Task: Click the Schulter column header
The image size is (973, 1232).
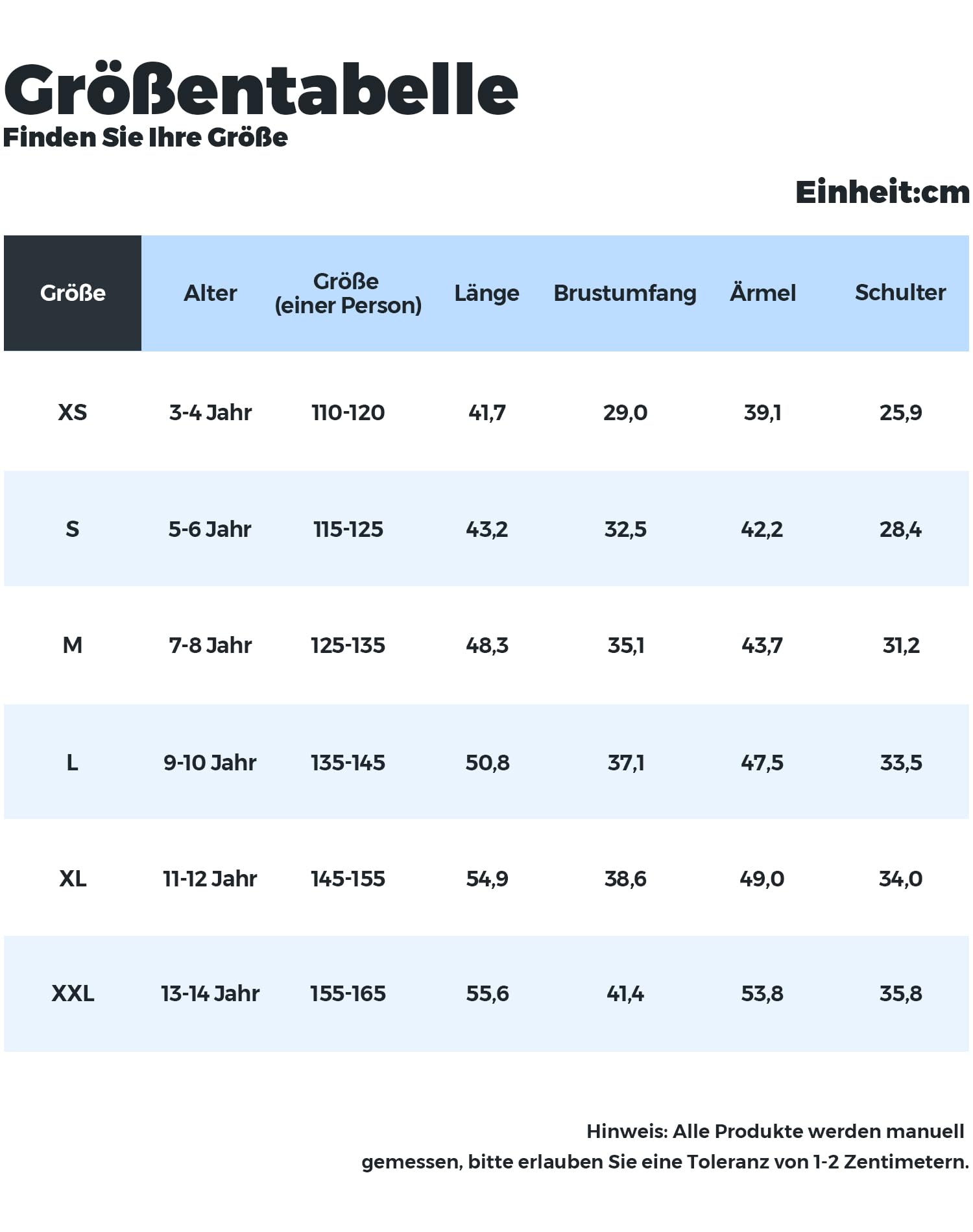Action: (900, 292)
